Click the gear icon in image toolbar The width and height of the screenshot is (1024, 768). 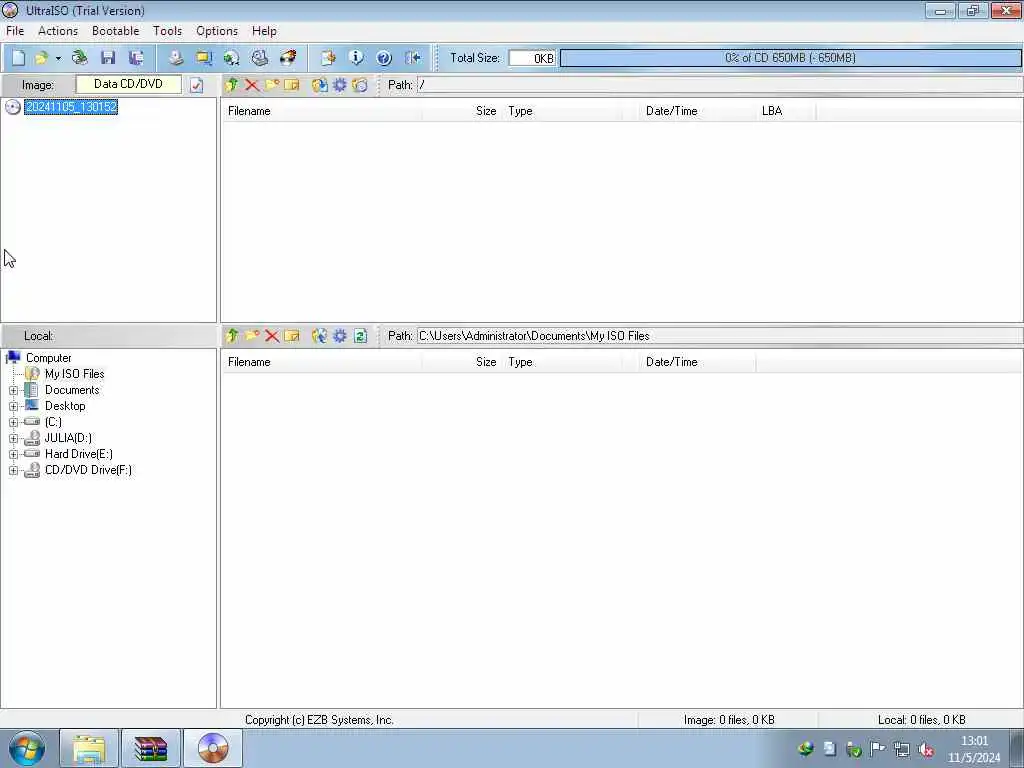pos(340,85)
